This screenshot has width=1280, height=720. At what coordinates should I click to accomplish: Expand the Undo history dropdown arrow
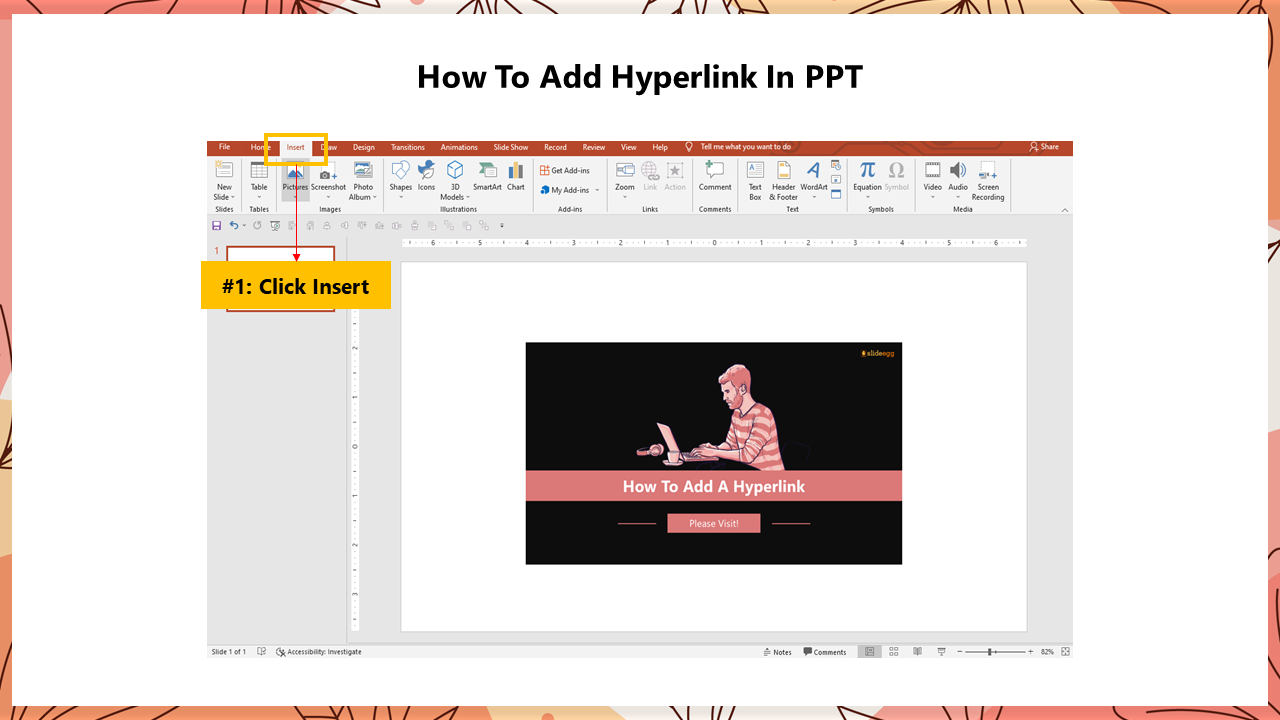tap(245, 226)
